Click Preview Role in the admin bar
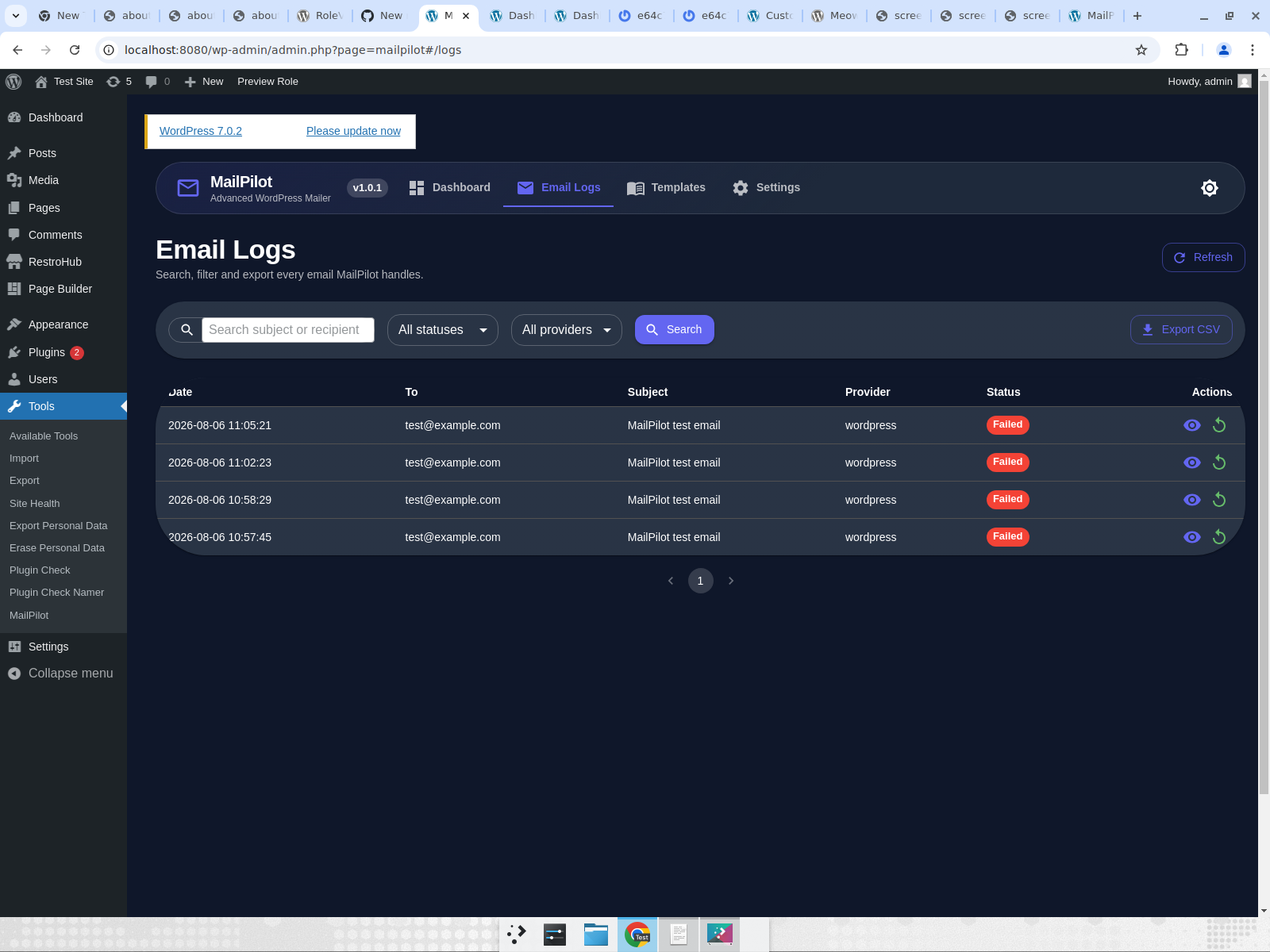The height and width of the screenshot is (952, 1270). 267,82
